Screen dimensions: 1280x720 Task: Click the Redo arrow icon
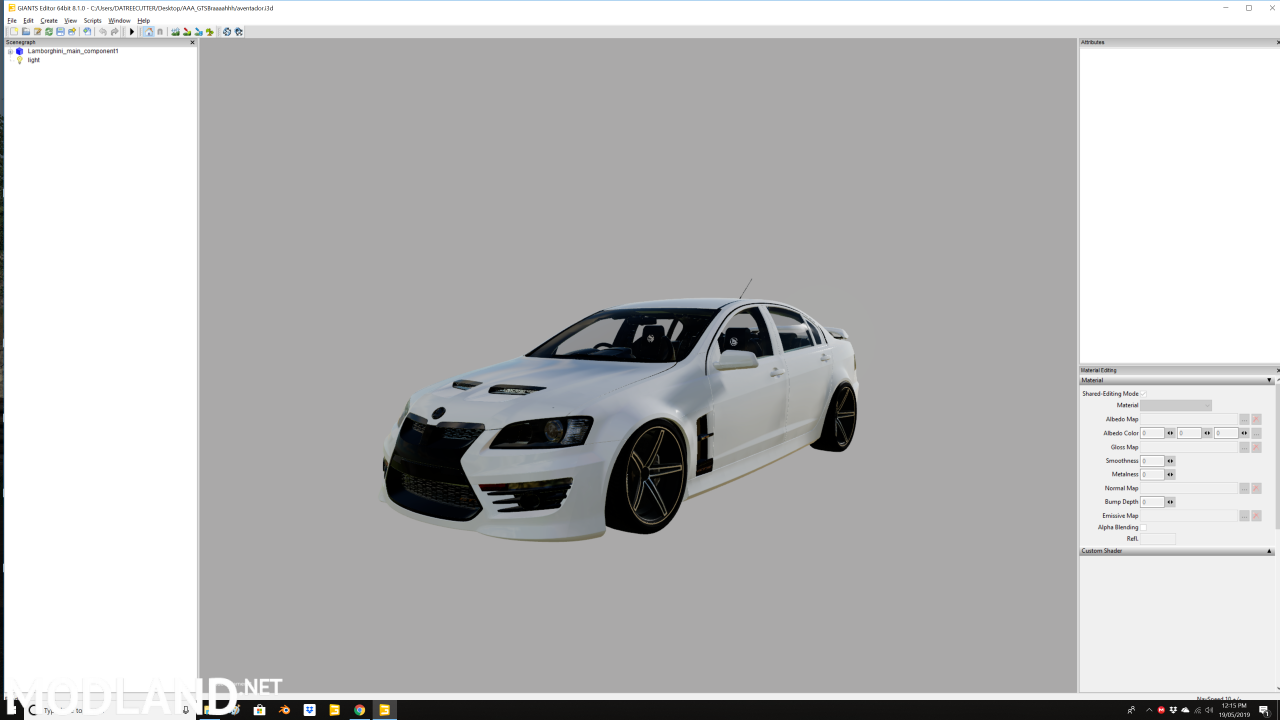click(x=114, y=32)
